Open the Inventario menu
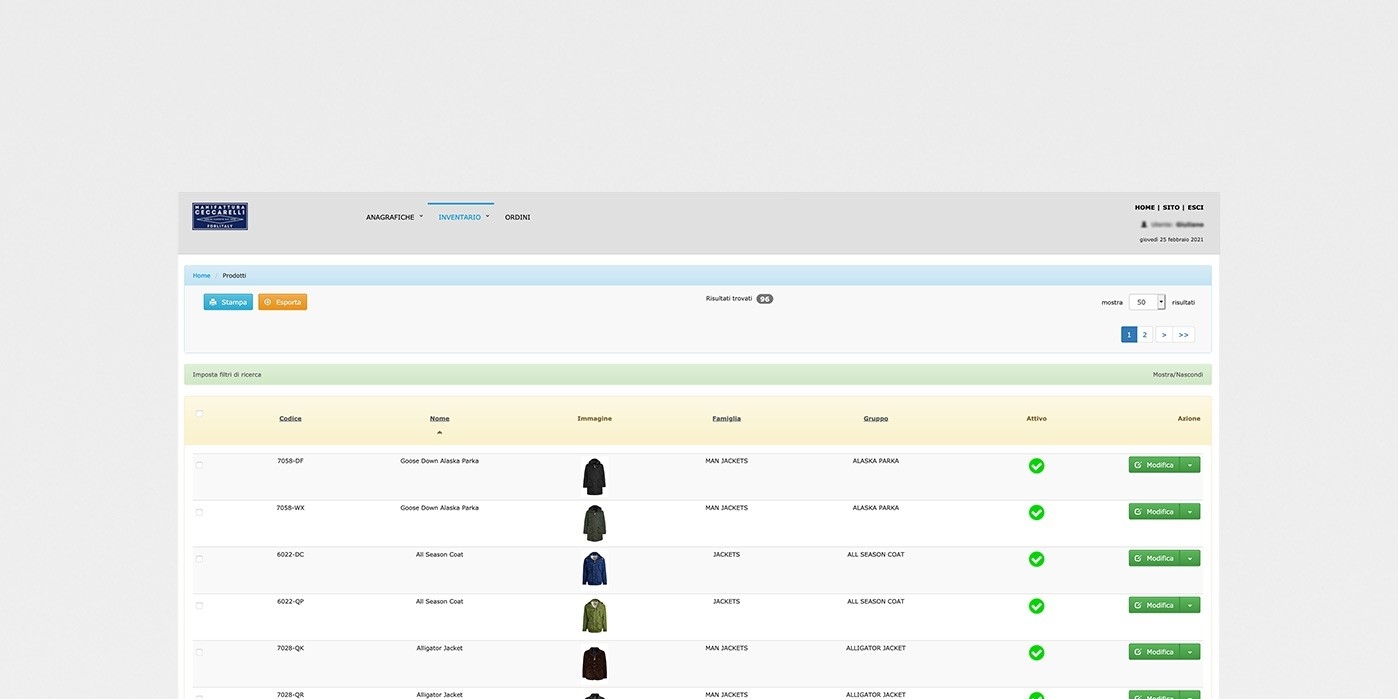This screenshot has height=699, width=1398. [463, 217]
